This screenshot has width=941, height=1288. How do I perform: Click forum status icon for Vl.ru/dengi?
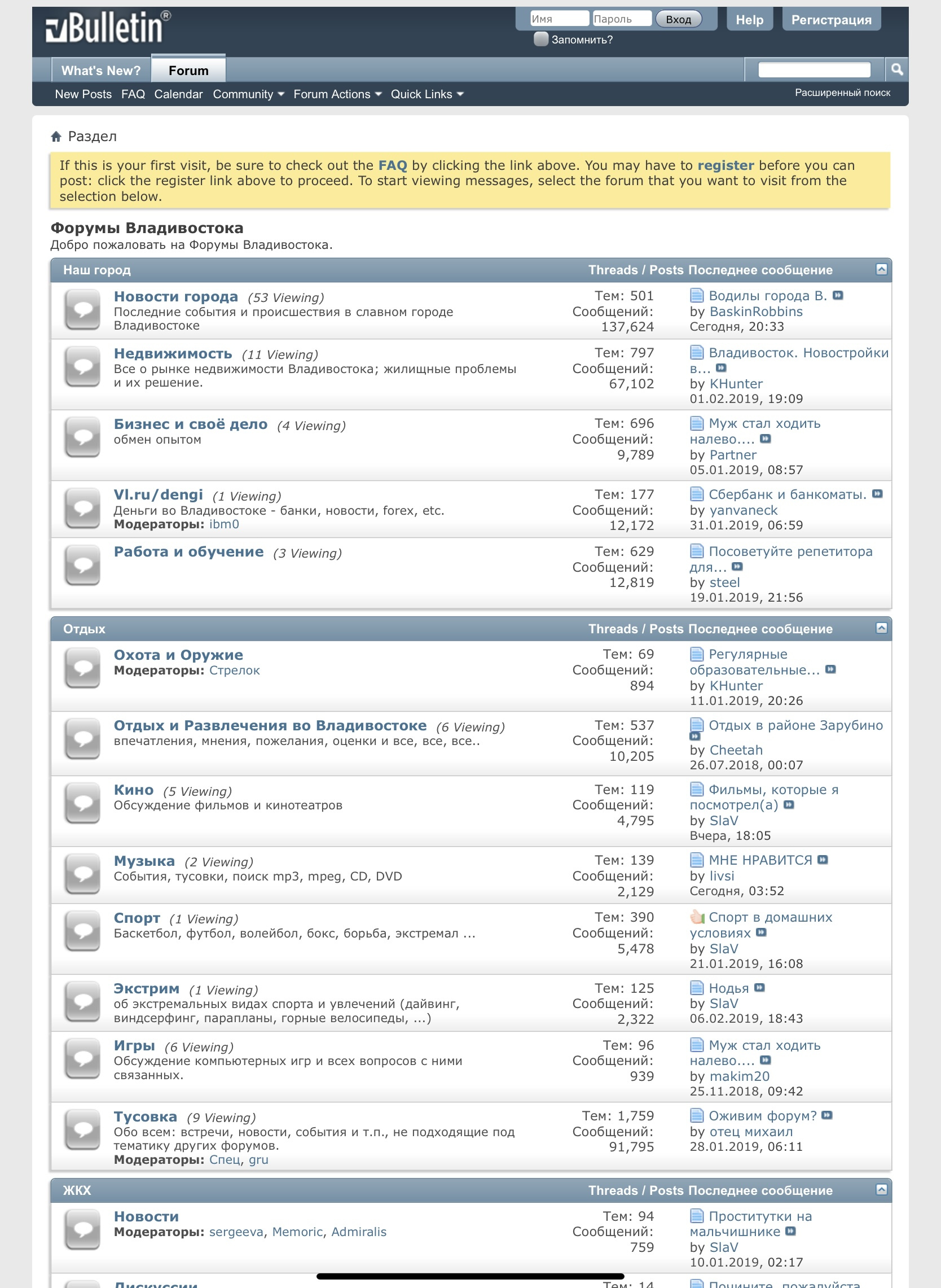tap(82, 509)
